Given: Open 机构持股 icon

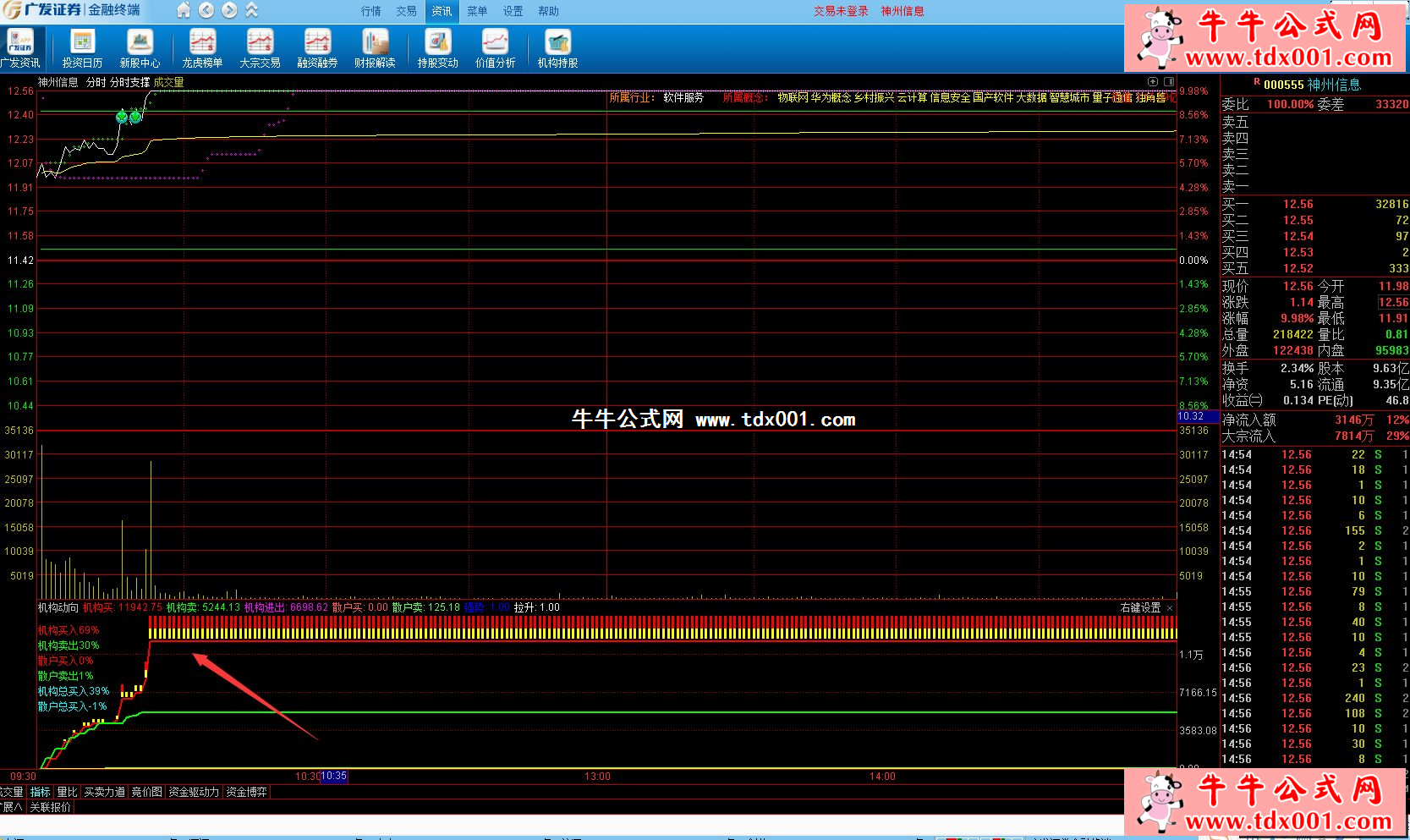Looking at the screenshot, I should pos(557,49).
